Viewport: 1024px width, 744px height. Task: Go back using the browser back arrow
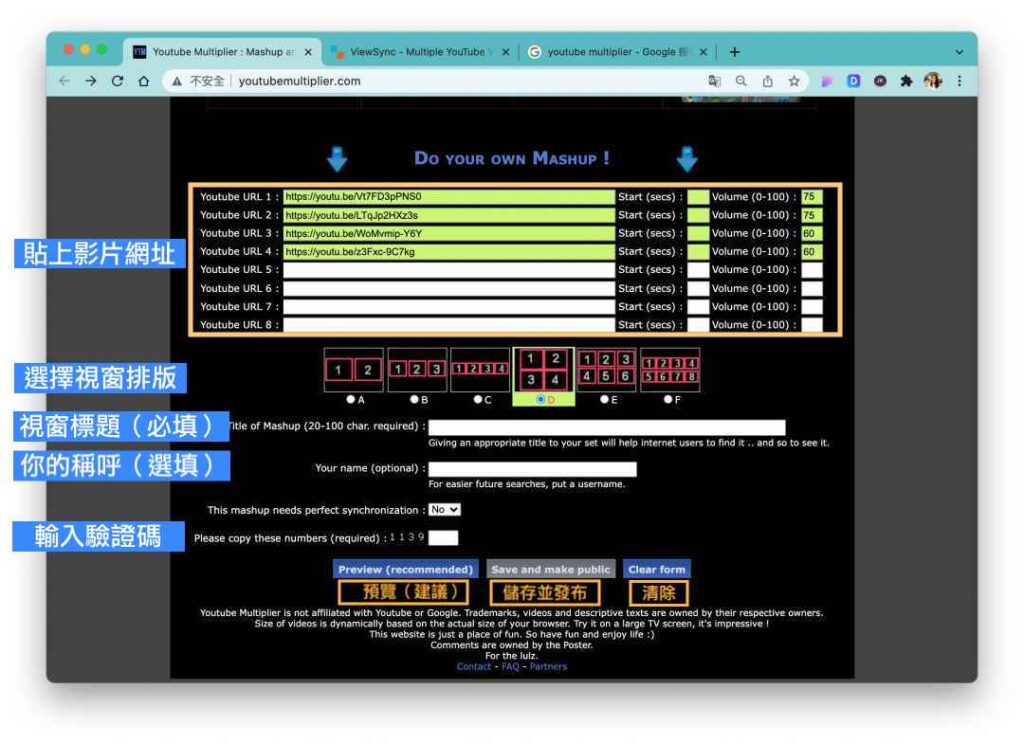64,81
